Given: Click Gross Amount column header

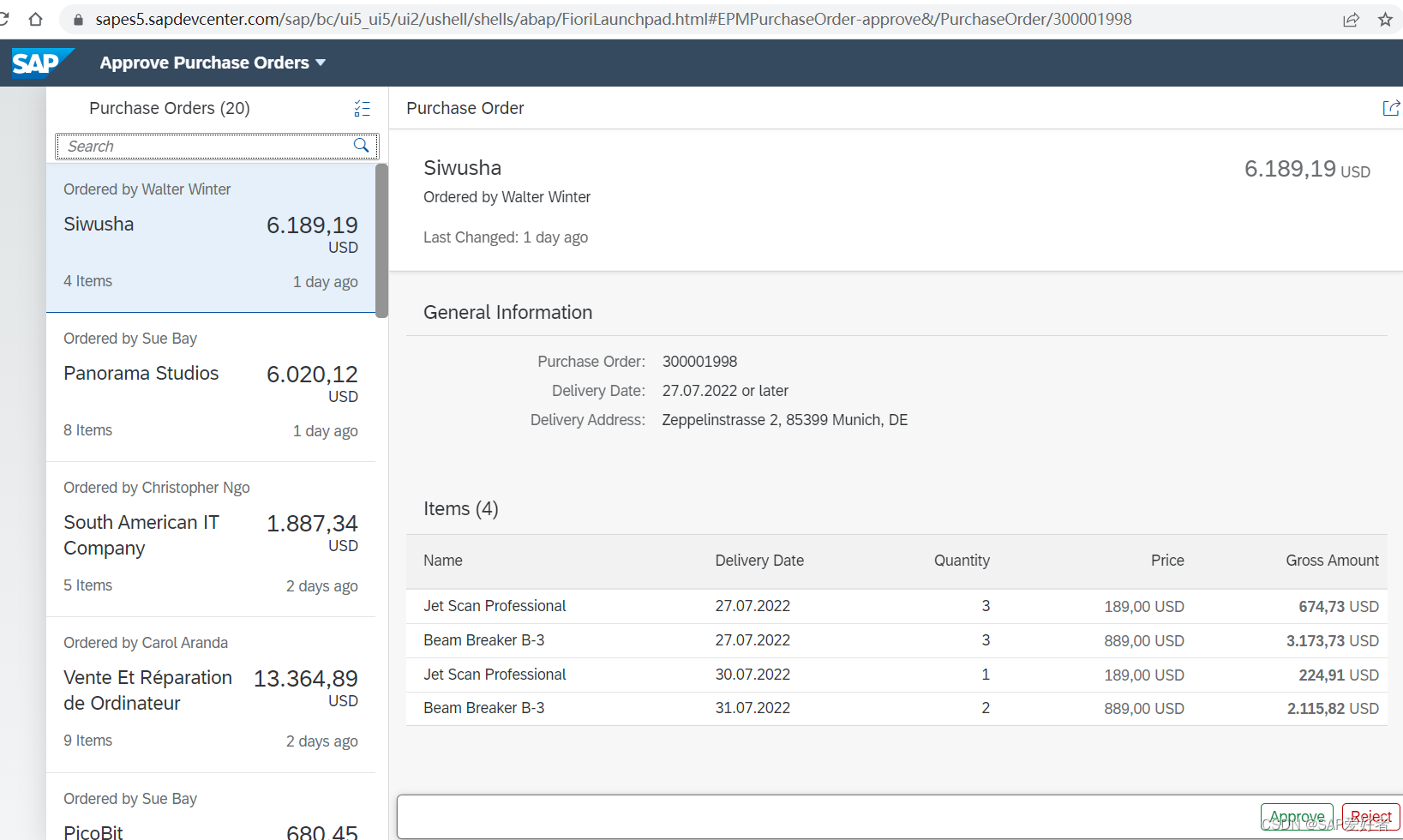Looking at the screenshot, I should pyautogui.click(x=1332, y=561).
